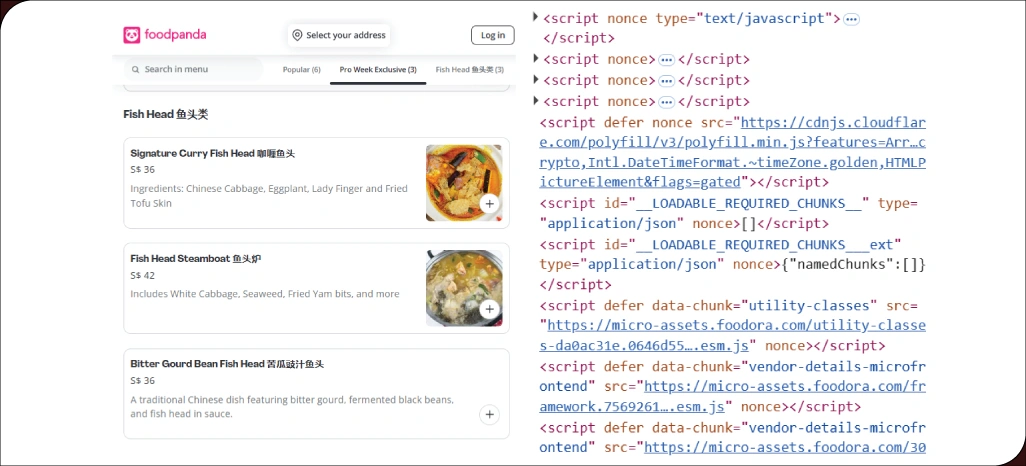
Task: Add Fish Head Steamboat with plus button
Action: [489, 309]
